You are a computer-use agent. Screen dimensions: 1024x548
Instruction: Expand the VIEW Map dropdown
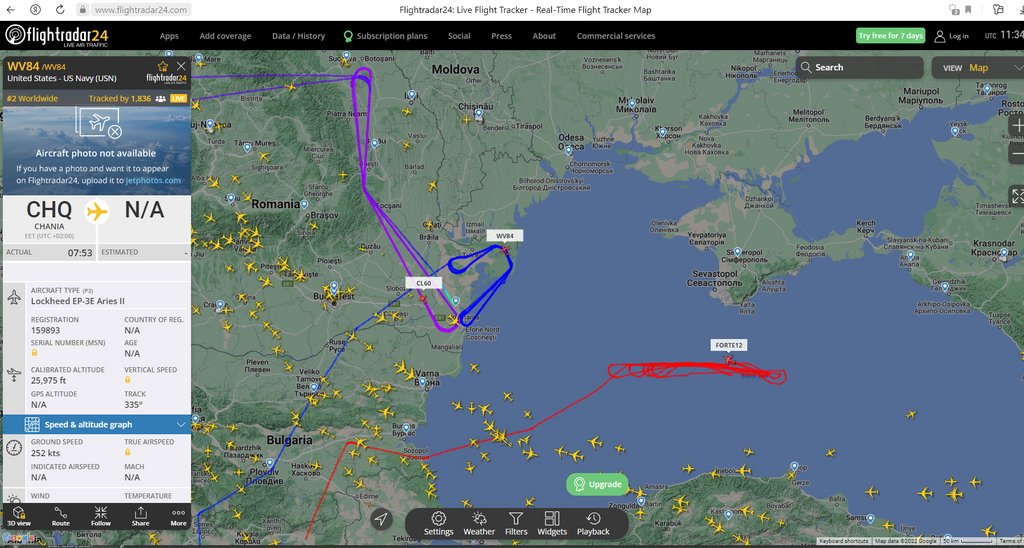coord(978,68)
